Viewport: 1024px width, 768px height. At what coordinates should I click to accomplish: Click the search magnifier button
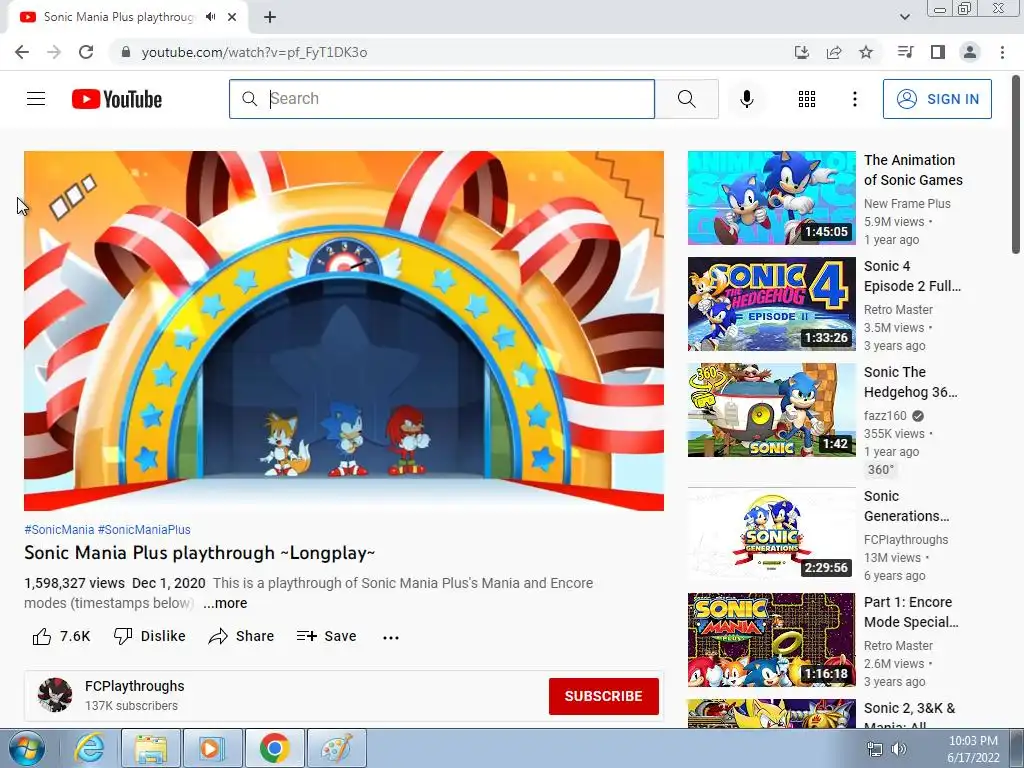(x=686, y=99)
